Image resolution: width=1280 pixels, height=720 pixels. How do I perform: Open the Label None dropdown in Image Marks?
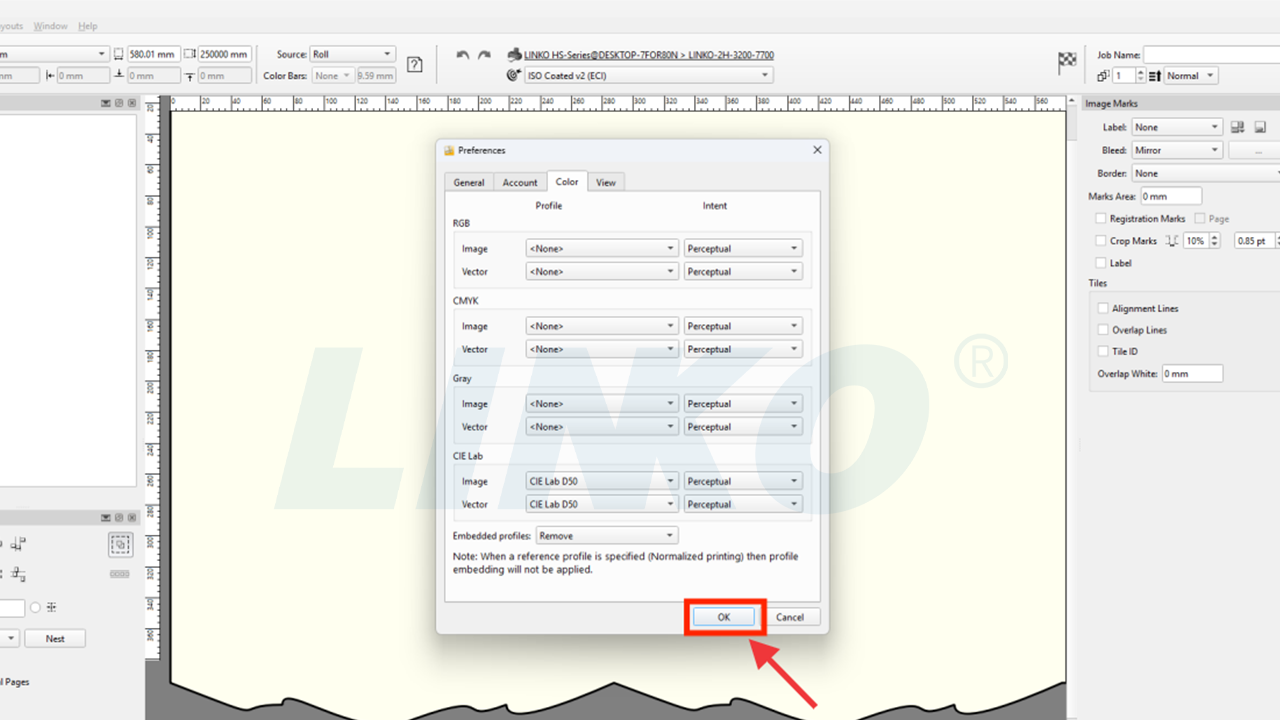[1177, 127]
